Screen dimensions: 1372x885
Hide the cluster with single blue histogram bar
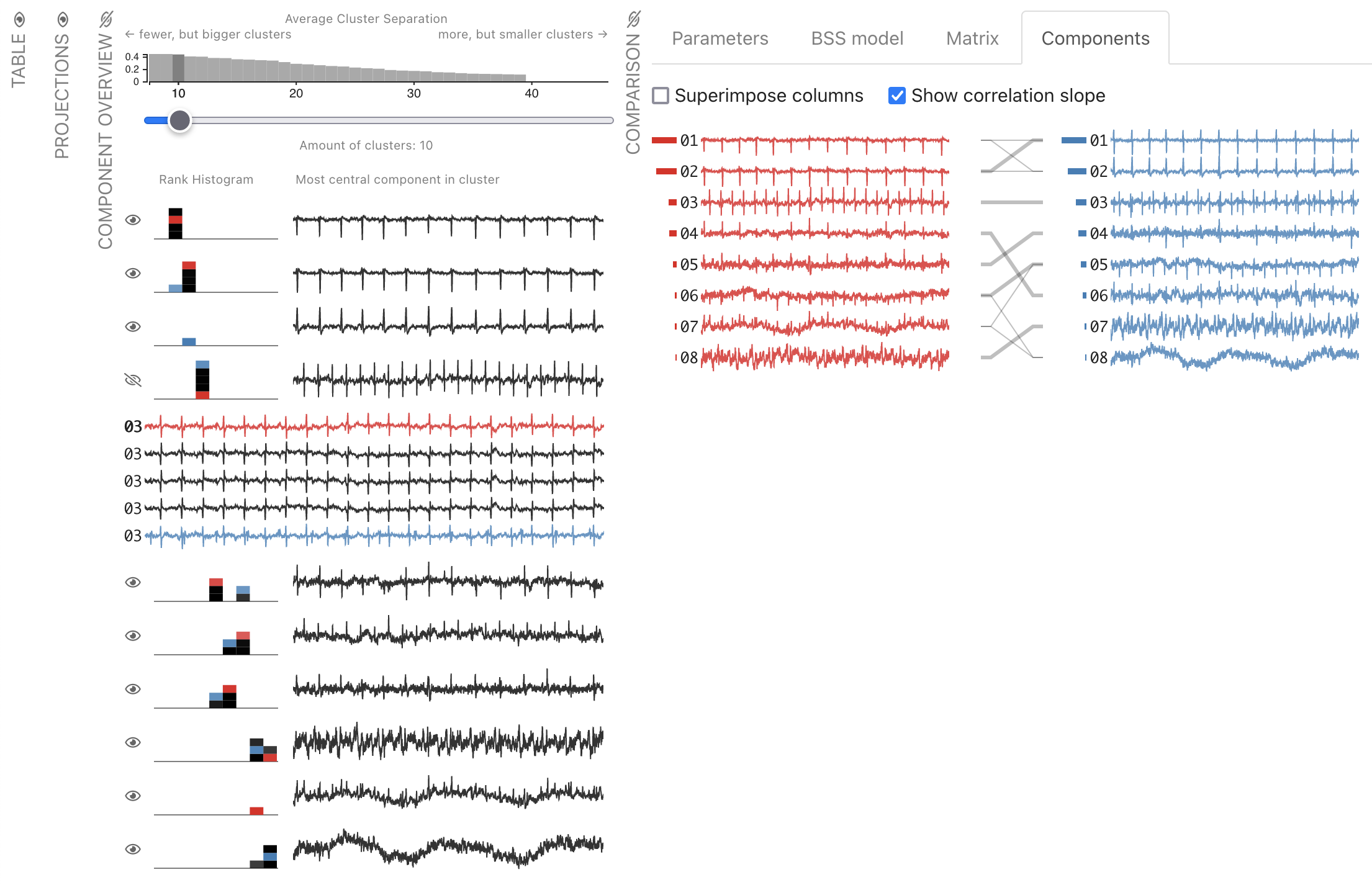[x=133, y=326]
